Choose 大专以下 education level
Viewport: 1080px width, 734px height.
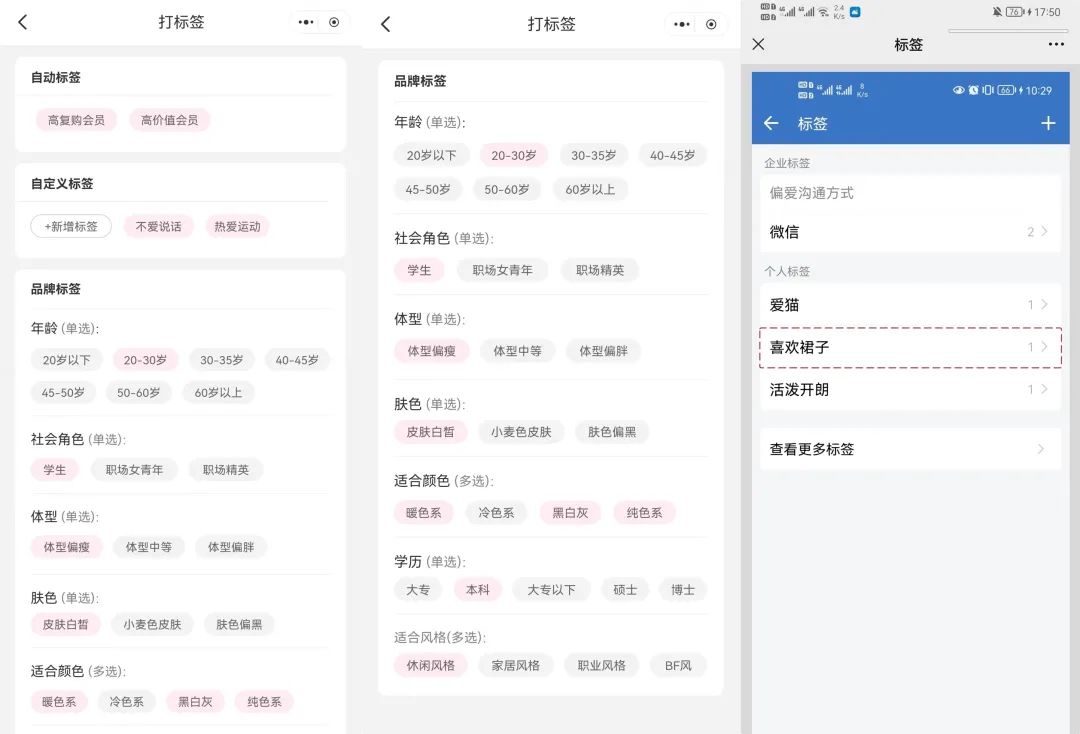pyautogui.click(x=552, y=589)
